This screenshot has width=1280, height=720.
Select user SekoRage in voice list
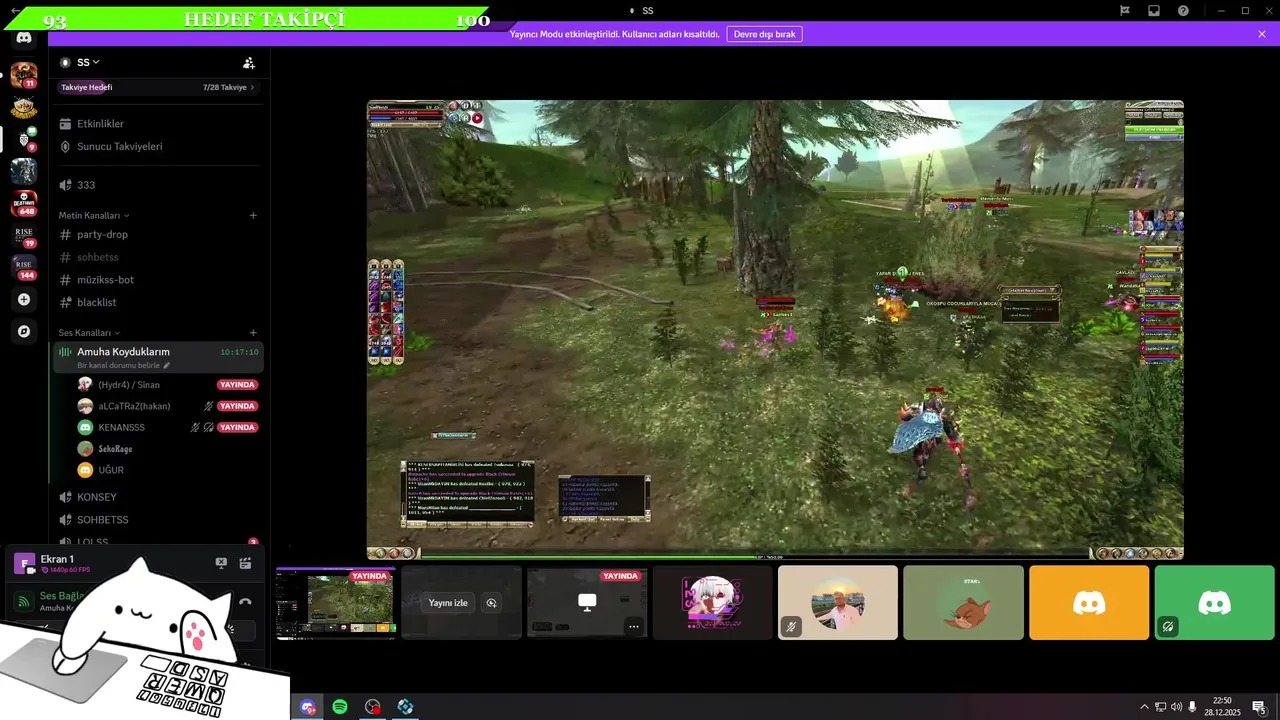(x=115, y=449)
